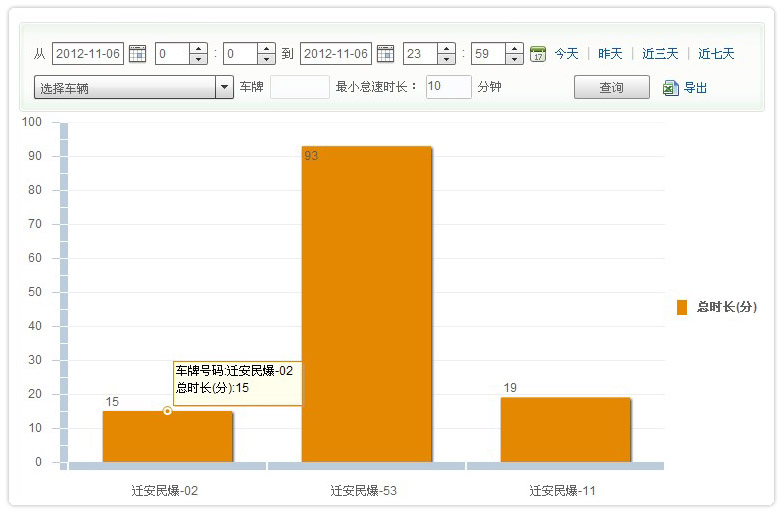Decrease the end minute value 59
784x515 pixels.
tap(514, 59)
